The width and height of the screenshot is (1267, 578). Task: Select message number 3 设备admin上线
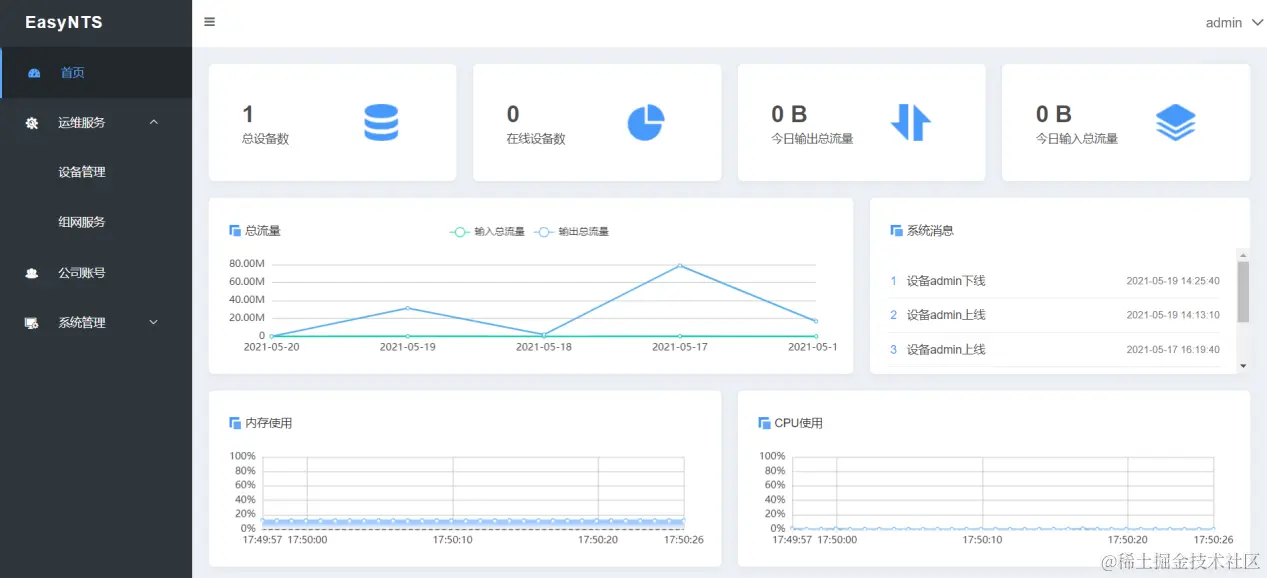[x=946, y=350]
